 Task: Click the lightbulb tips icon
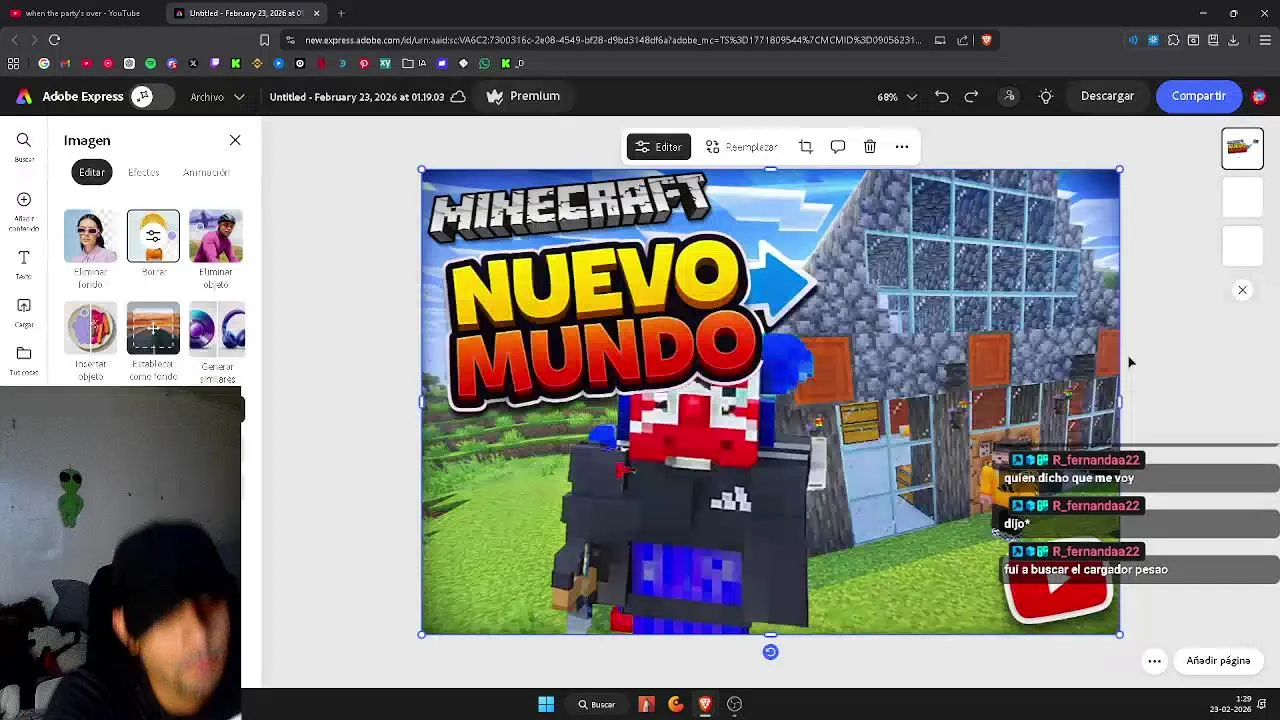pyautogui.click(x=1046, y=96)
